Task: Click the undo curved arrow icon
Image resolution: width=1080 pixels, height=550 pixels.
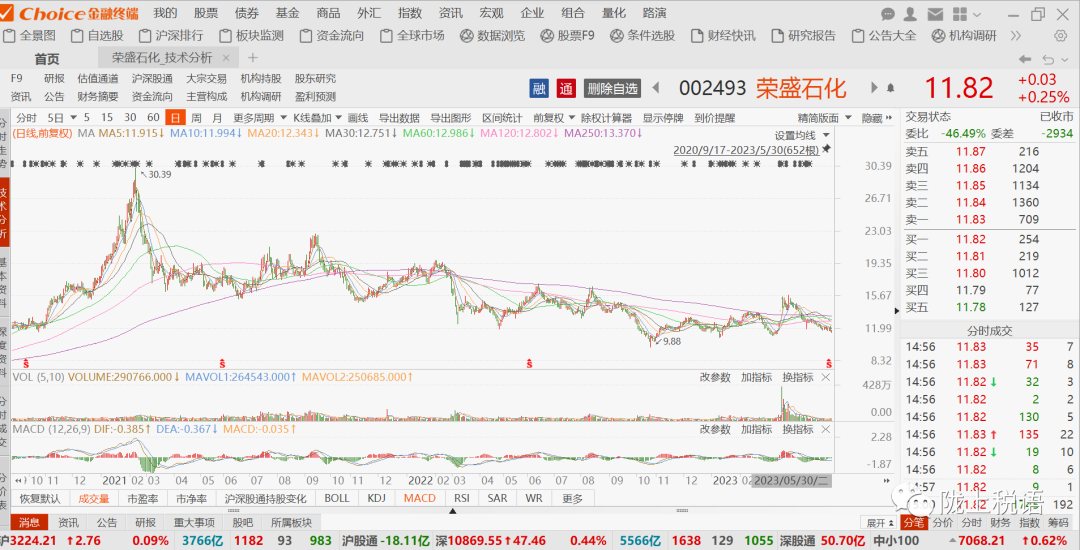Action: pyautogui.click(x=1049, y=59)
